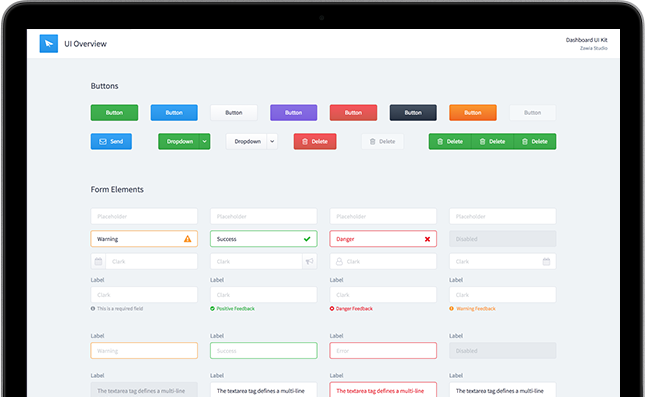Click the purple Button
Image resolution: width=645 pixels, height=397 pixels.
point(294,112)
